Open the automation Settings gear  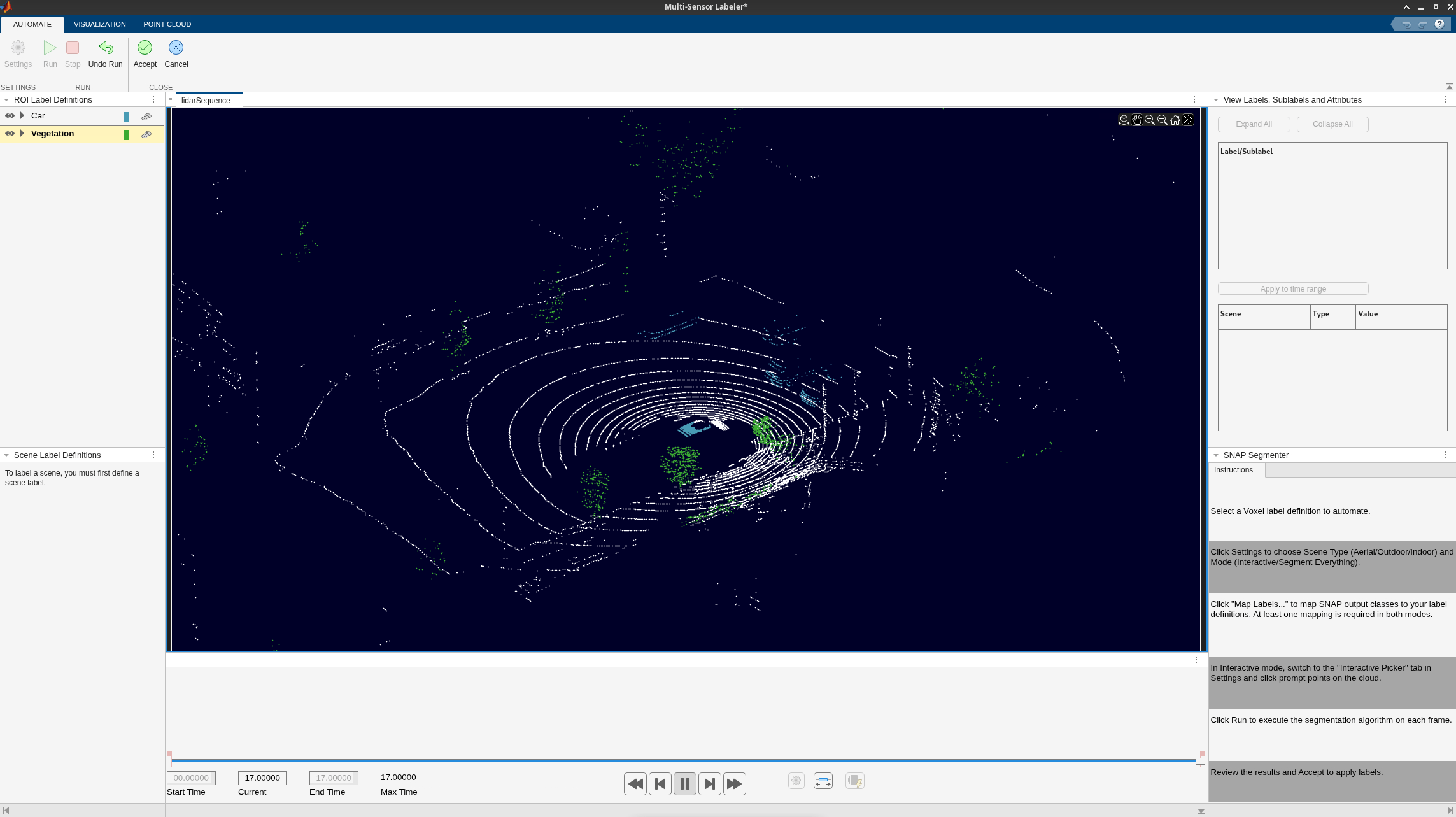(x=18, y=54)
